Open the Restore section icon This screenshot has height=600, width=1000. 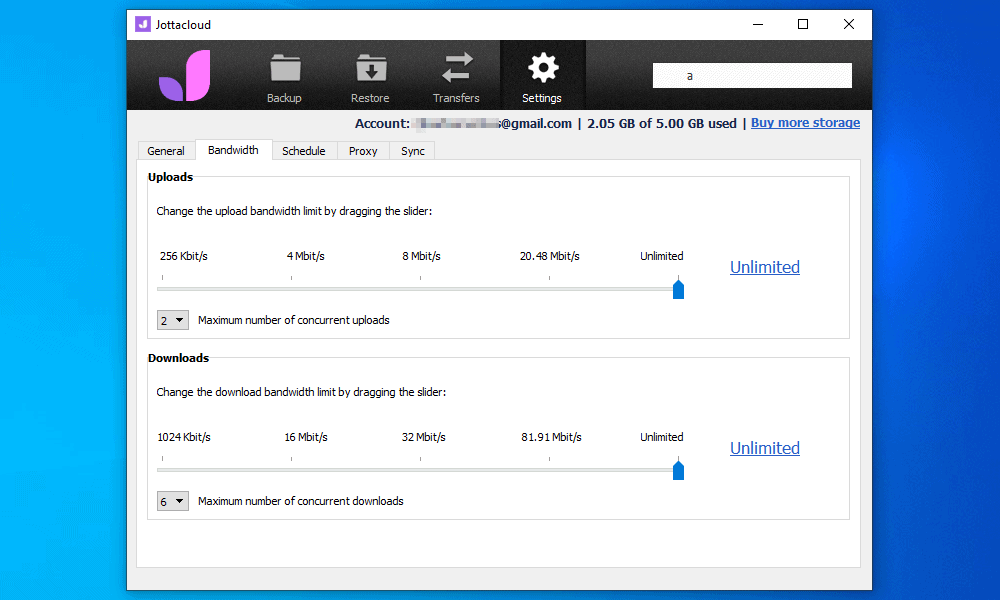[370, 70]
